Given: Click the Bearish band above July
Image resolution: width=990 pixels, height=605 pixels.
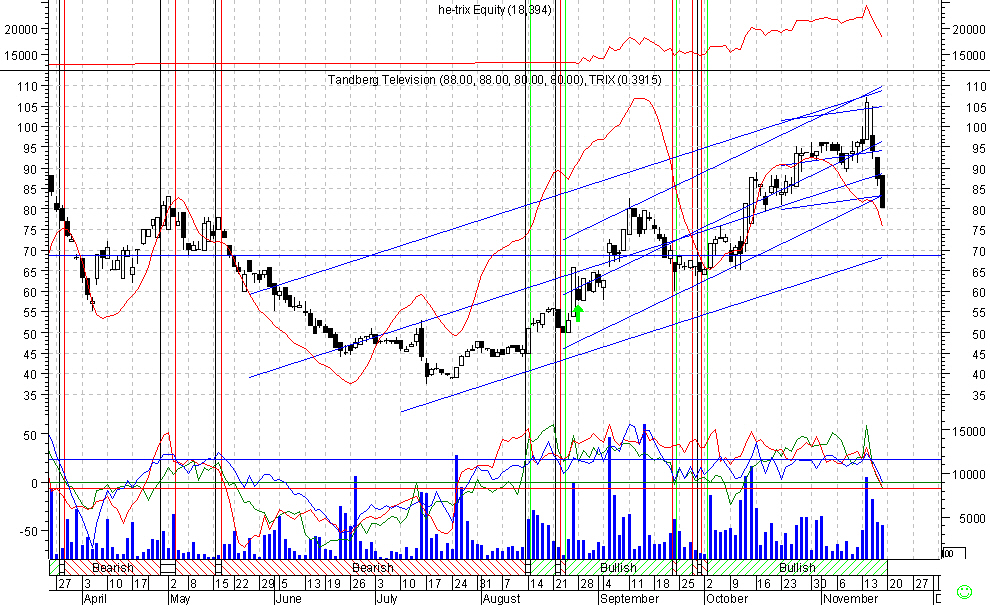Looking at the screenshot, I should tap(372, 567).
